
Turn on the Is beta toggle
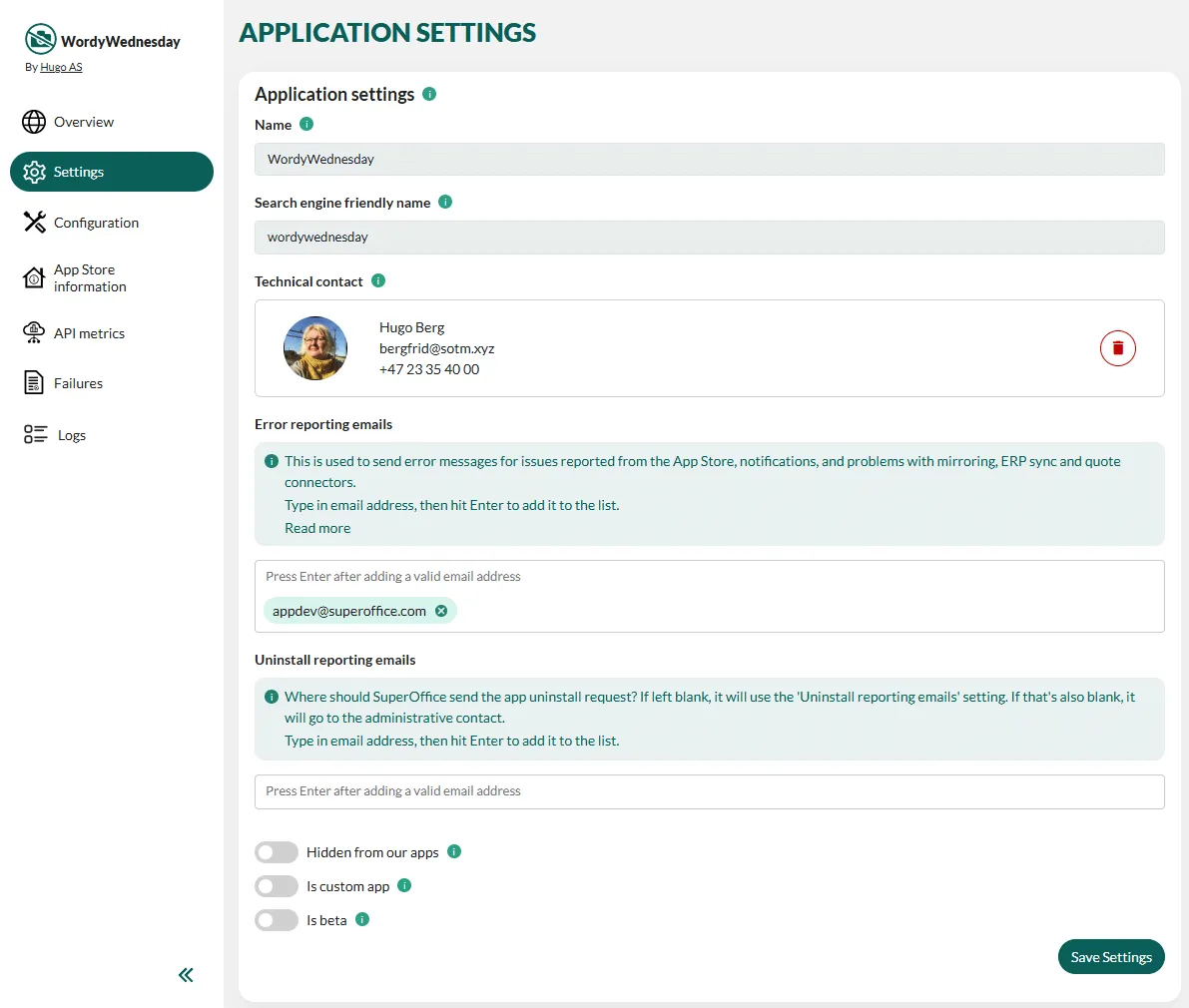(x=277, y=920)
